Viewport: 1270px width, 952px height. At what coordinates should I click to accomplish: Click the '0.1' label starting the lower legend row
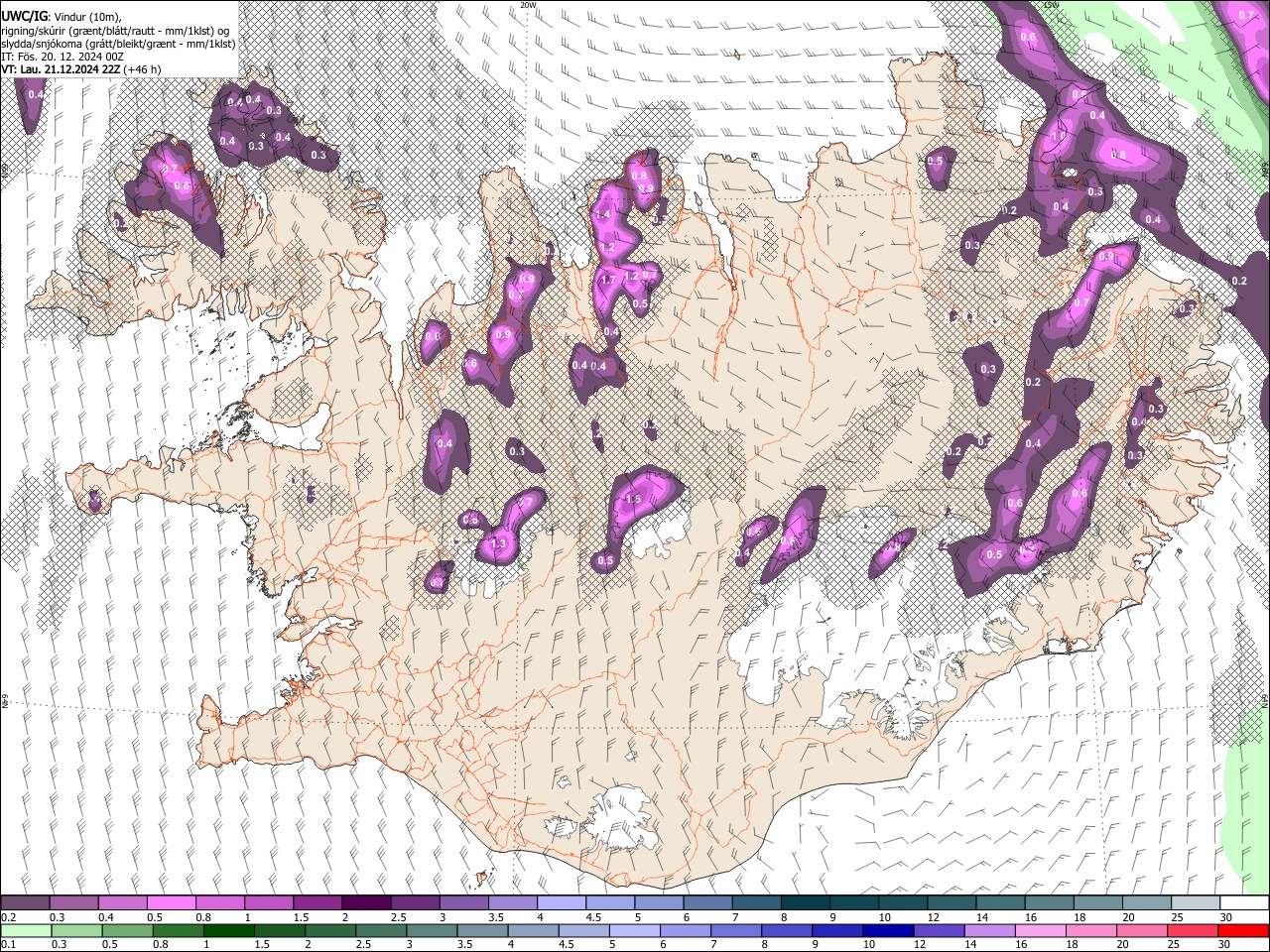click(8, 944)
